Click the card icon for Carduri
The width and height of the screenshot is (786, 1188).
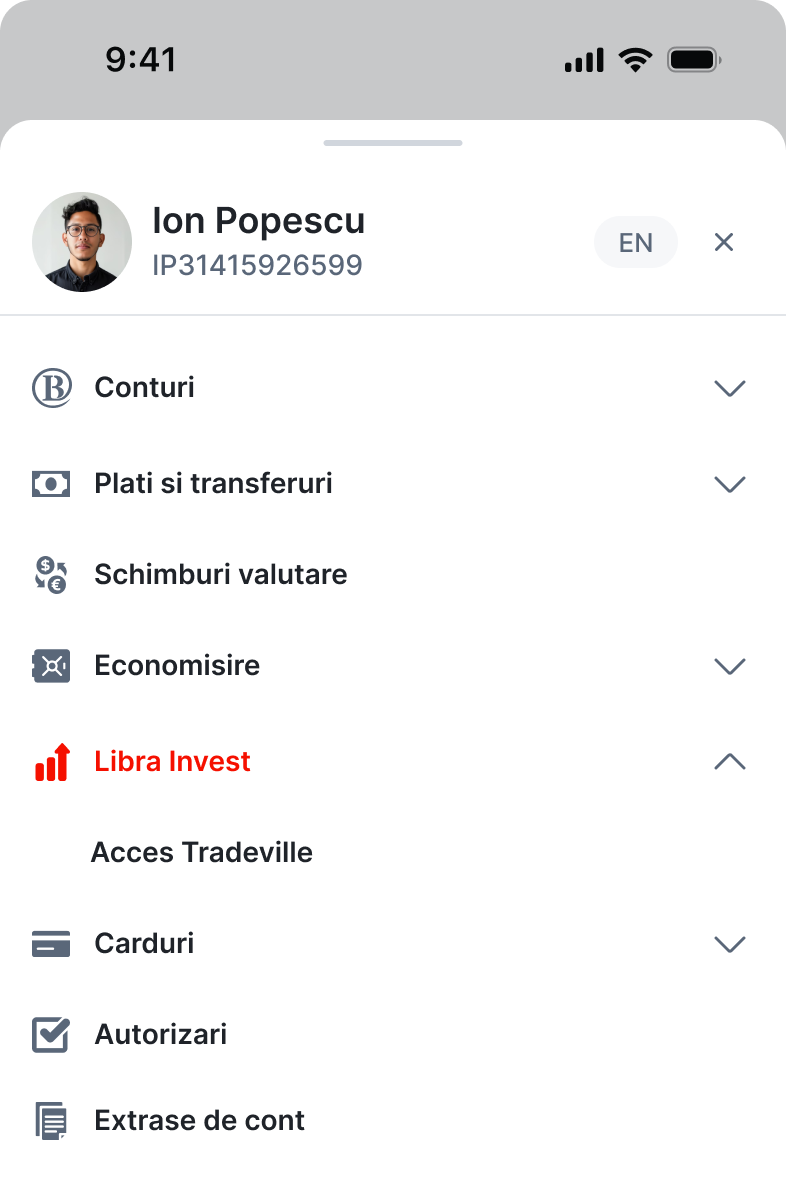pyautogui.click(x=51, y=944)
